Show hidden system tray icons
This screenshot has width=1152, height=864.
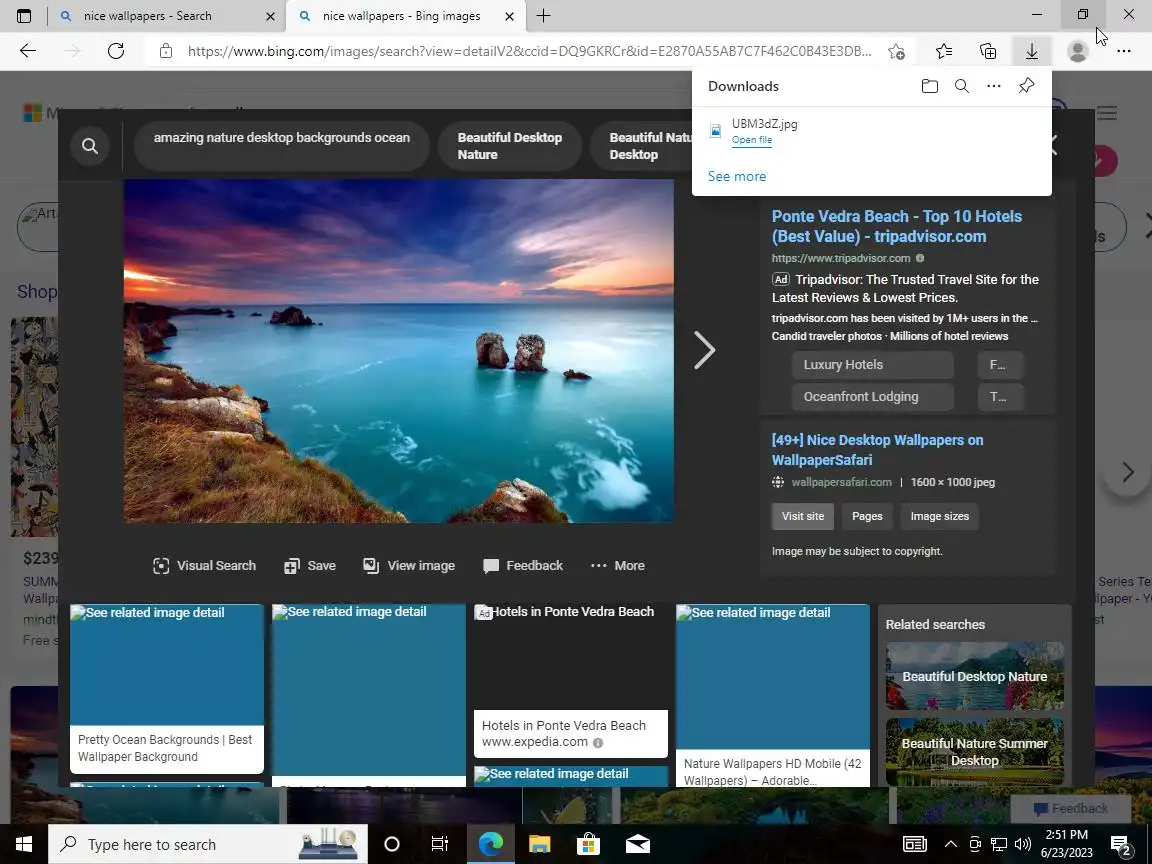pyautogui.click(x=950, y=844)
